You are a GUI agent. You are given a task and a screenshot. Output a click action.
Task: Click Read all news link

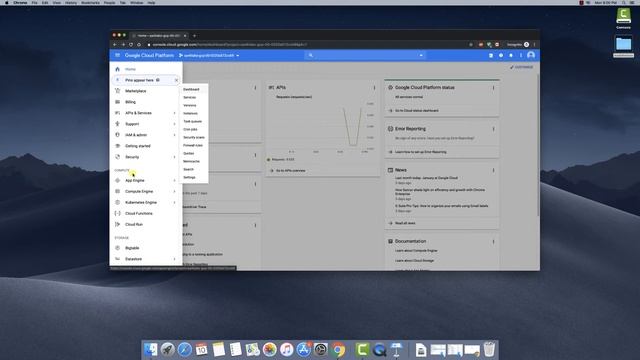click(405, 223)
